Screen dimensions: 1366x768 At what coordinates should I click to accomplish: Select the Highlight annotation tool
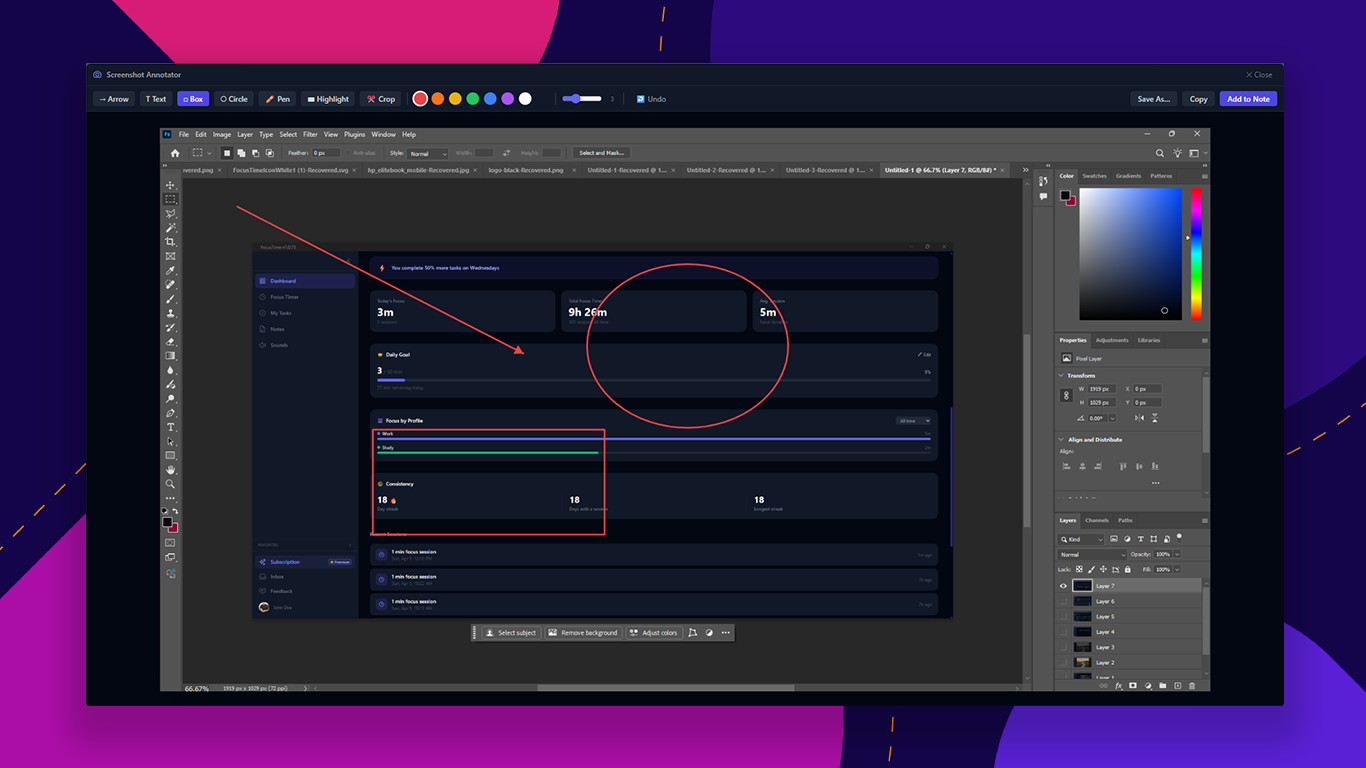click(x=328, y=99)
